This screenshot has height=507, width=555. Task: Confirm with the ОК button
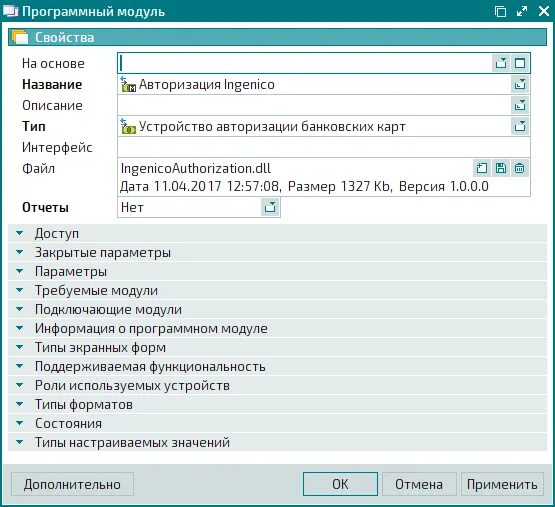click(340, 484)
